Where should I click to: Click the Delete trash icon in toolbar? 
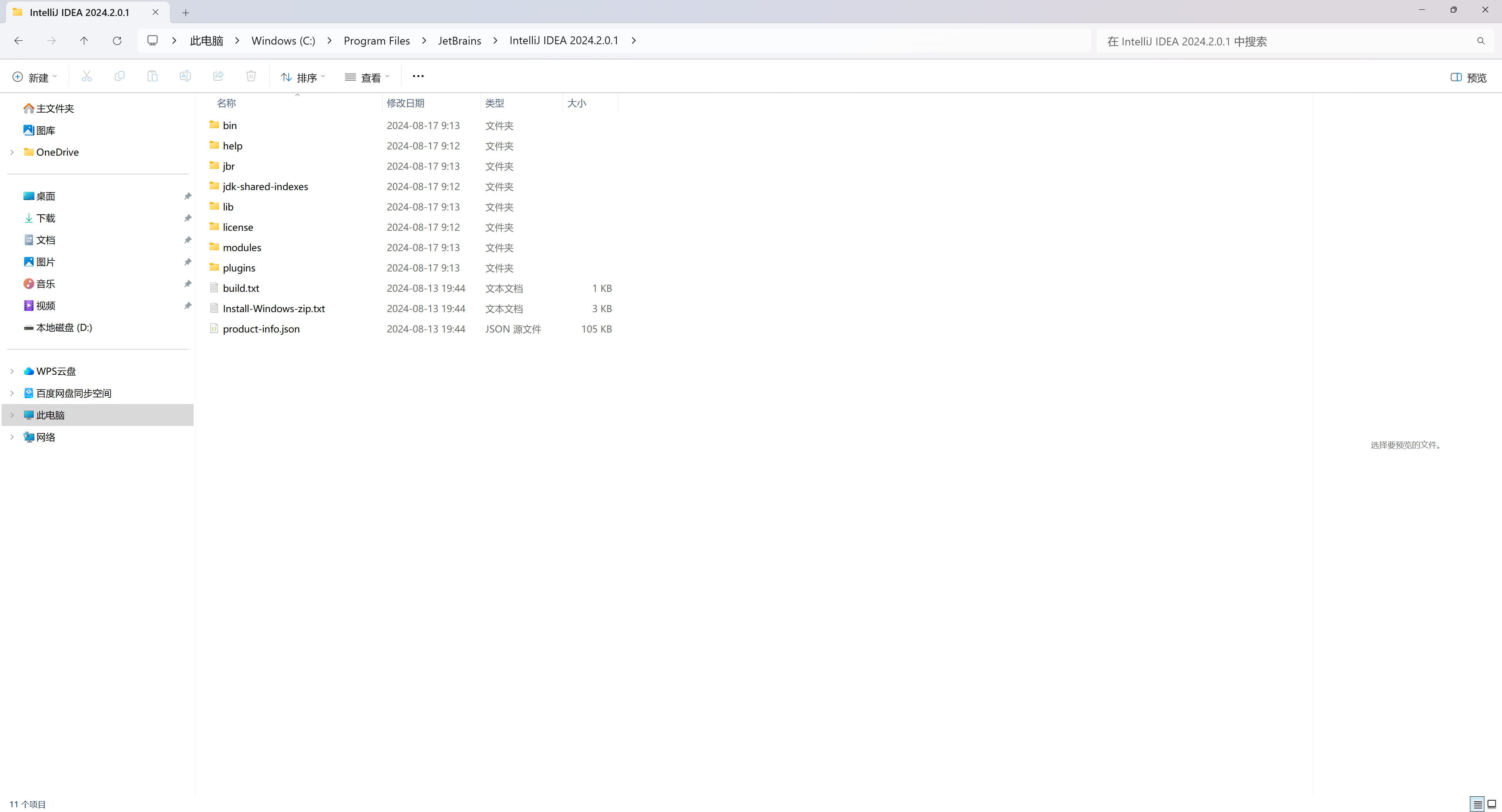251,76
